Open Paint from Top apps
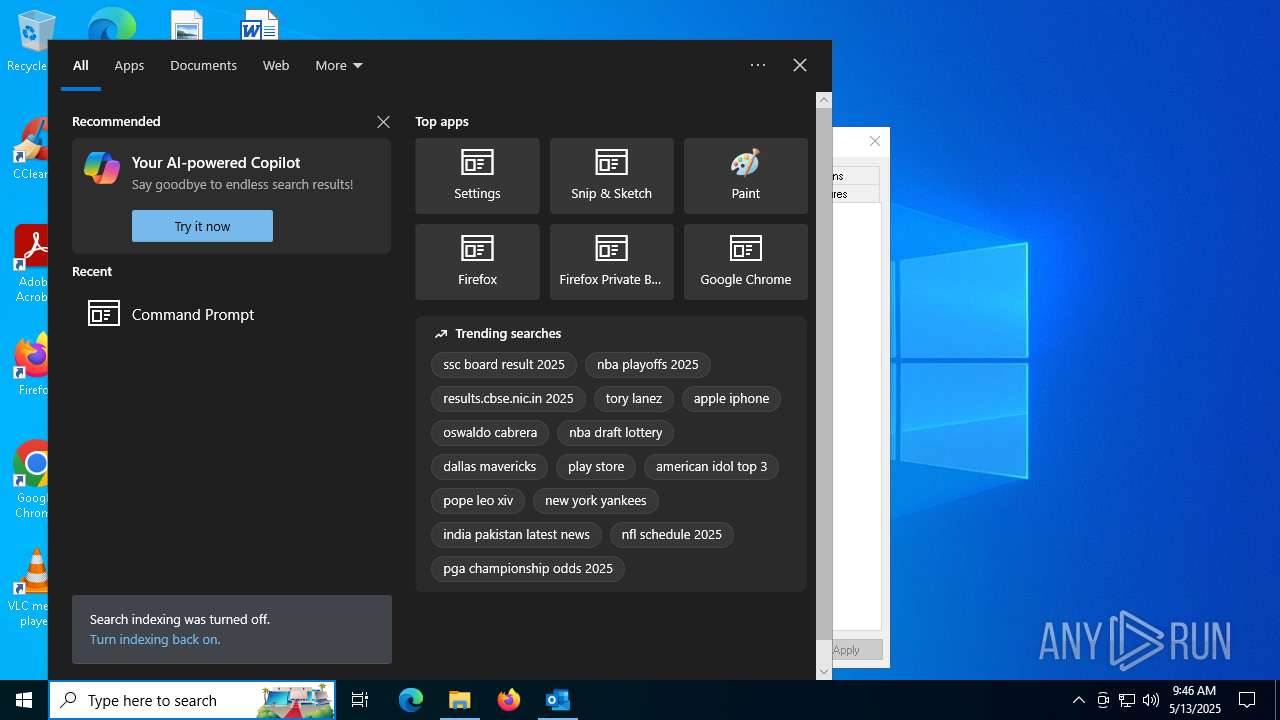The image size is (1280, 720). [x=745, y=176]
